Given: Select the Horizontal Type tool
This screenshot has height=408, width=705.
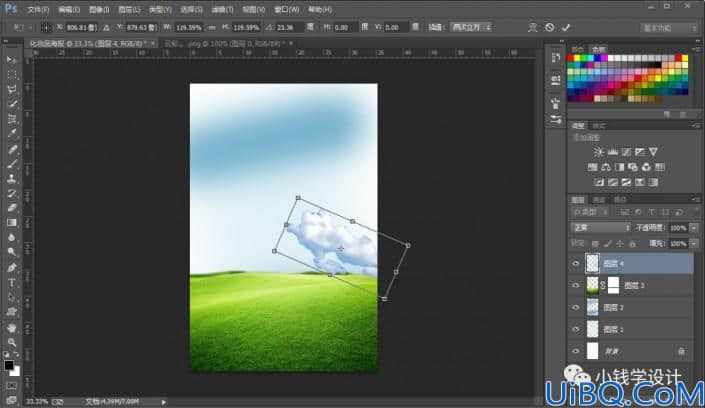Looking at the screenshot, I should [11, 282].
